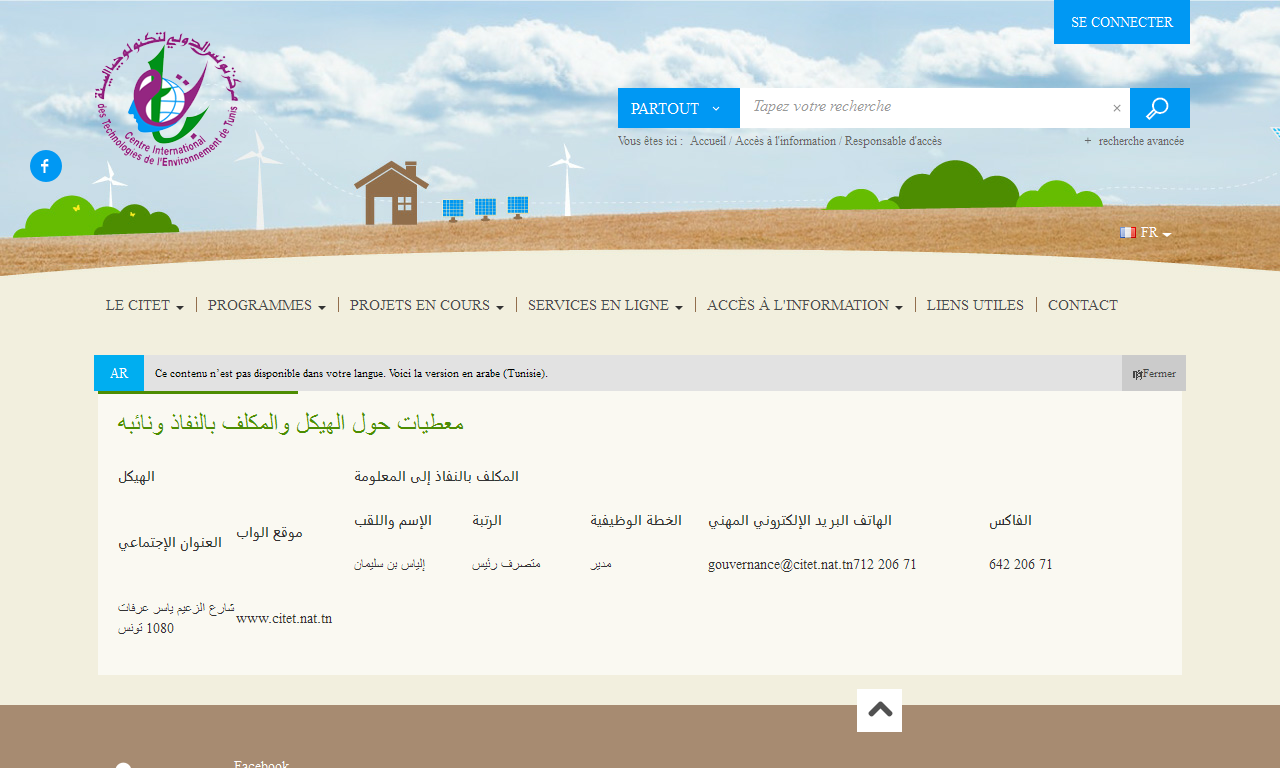1280x768 pixels.
Task: Close the language notice with Fermer
Action: click(x=1154, y=373)
